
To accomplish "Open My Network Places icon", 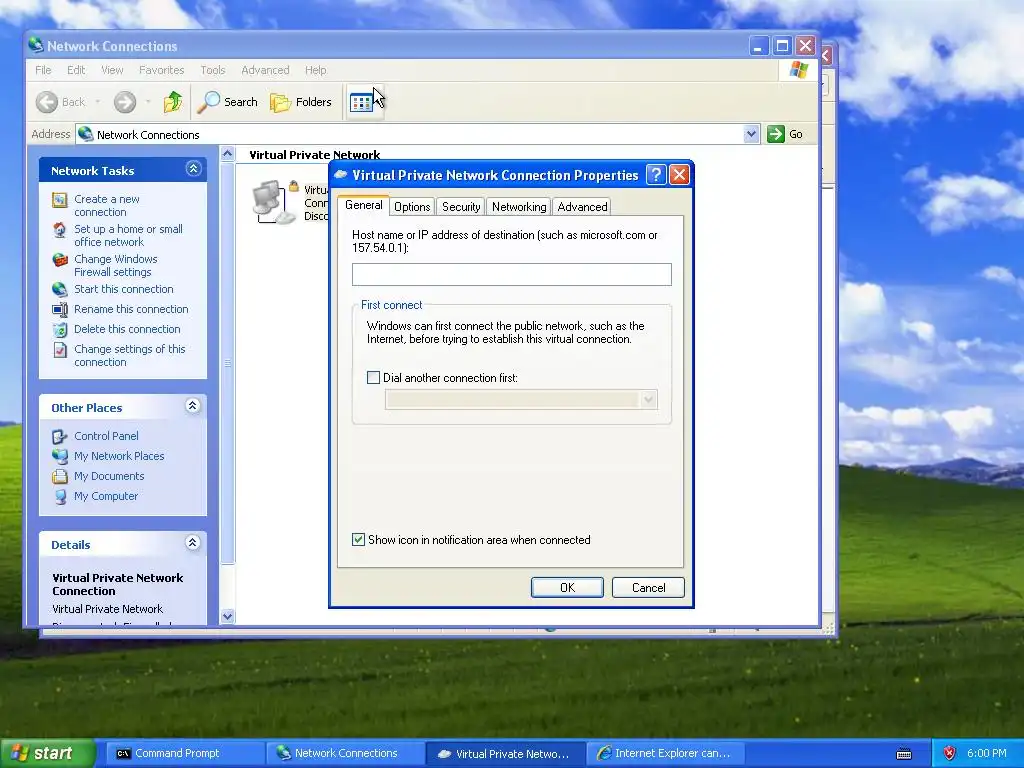I will [59, 456].
